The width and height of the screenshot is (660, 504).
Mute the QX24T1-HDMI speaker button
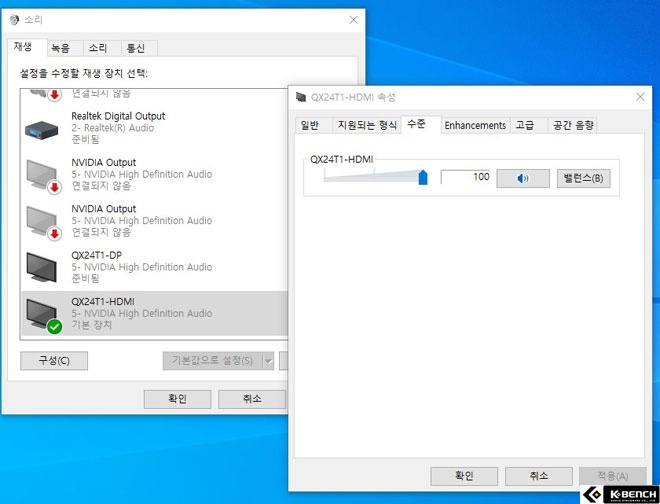pyautogui.click(x=523, y=179)
